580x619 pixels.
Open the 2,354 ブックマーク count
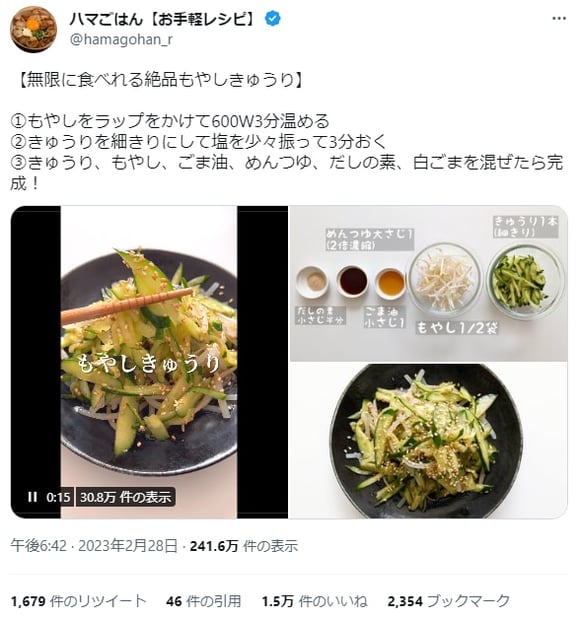click(449, 601)
